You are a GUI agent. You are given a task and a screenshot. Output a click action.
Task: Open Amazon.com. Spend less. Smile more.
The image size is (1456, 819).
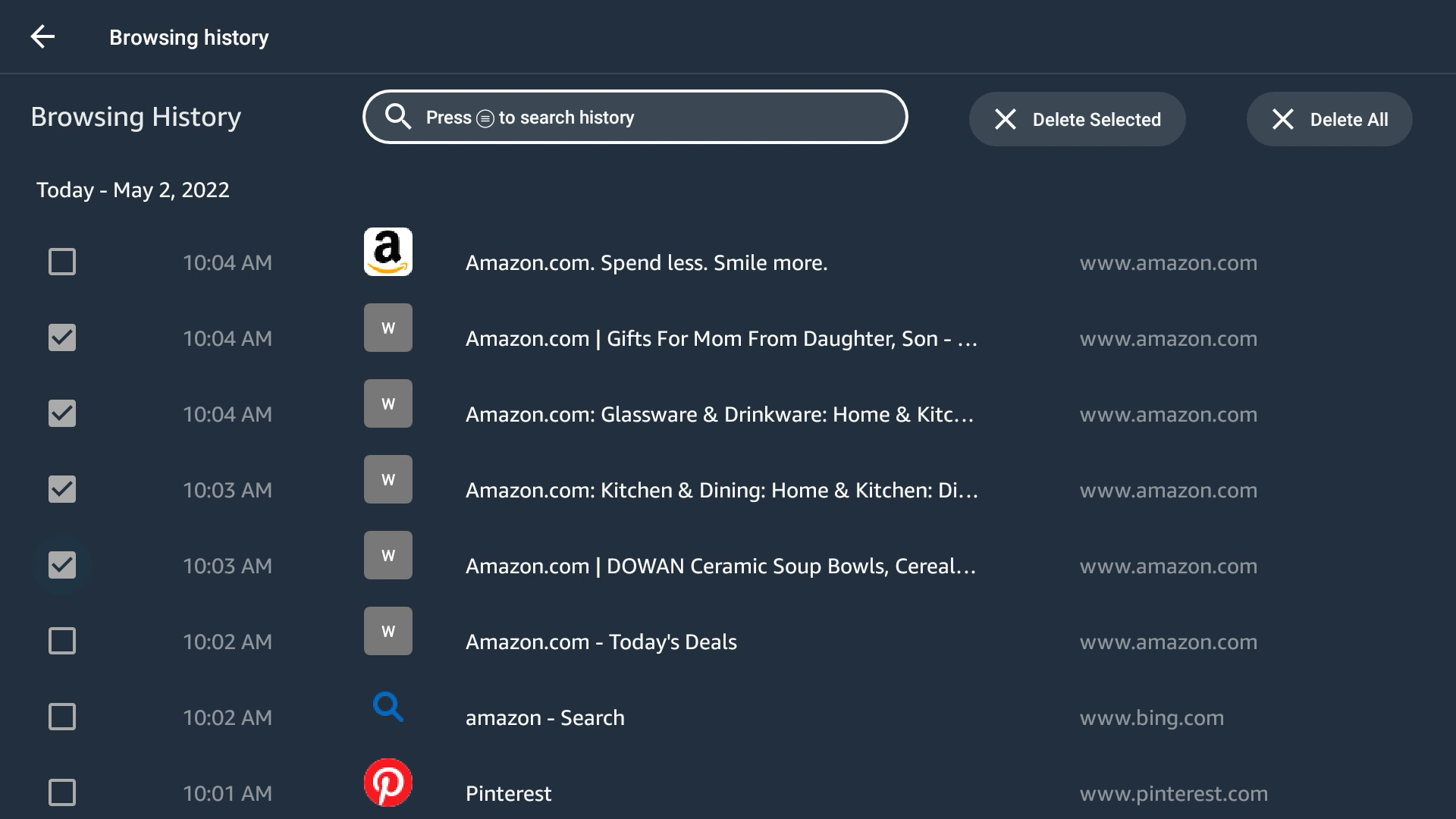646,262
